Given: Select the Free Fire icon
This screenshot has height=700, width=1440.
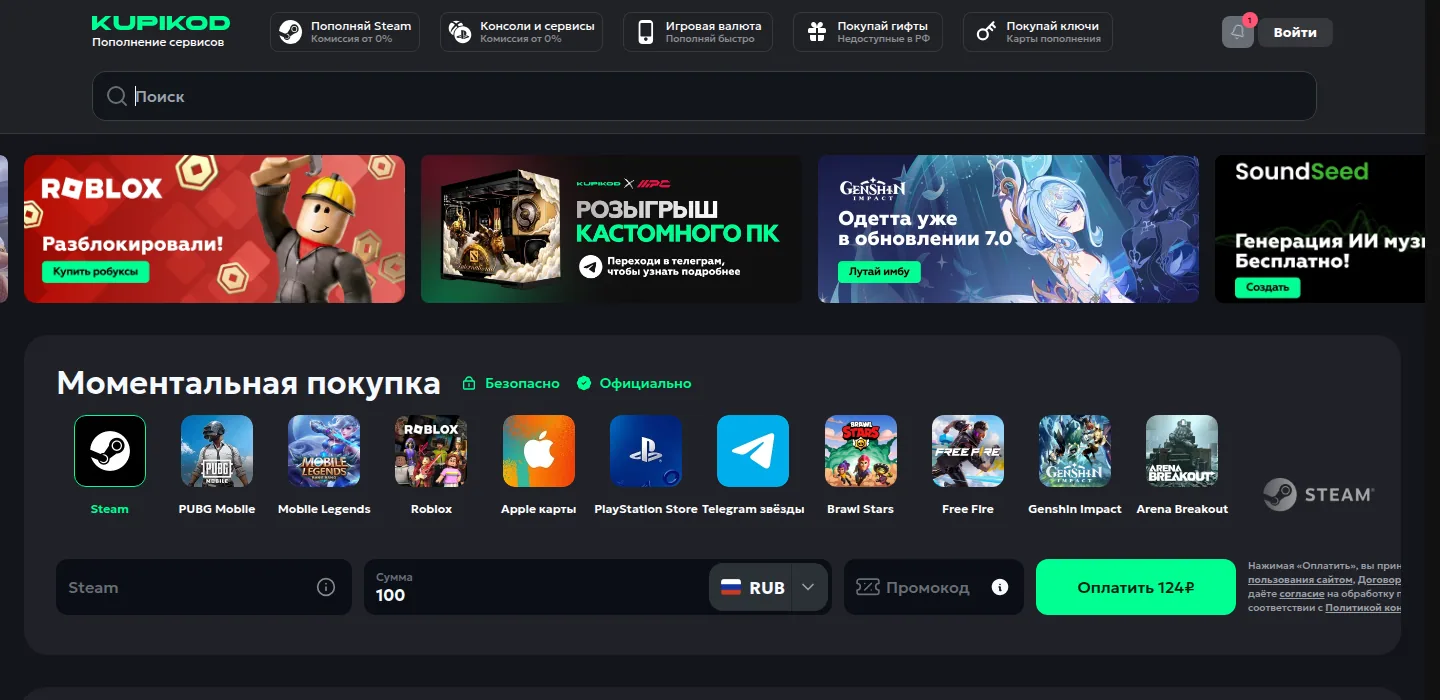Looking at the screenshot, I should tap(968, 451).
